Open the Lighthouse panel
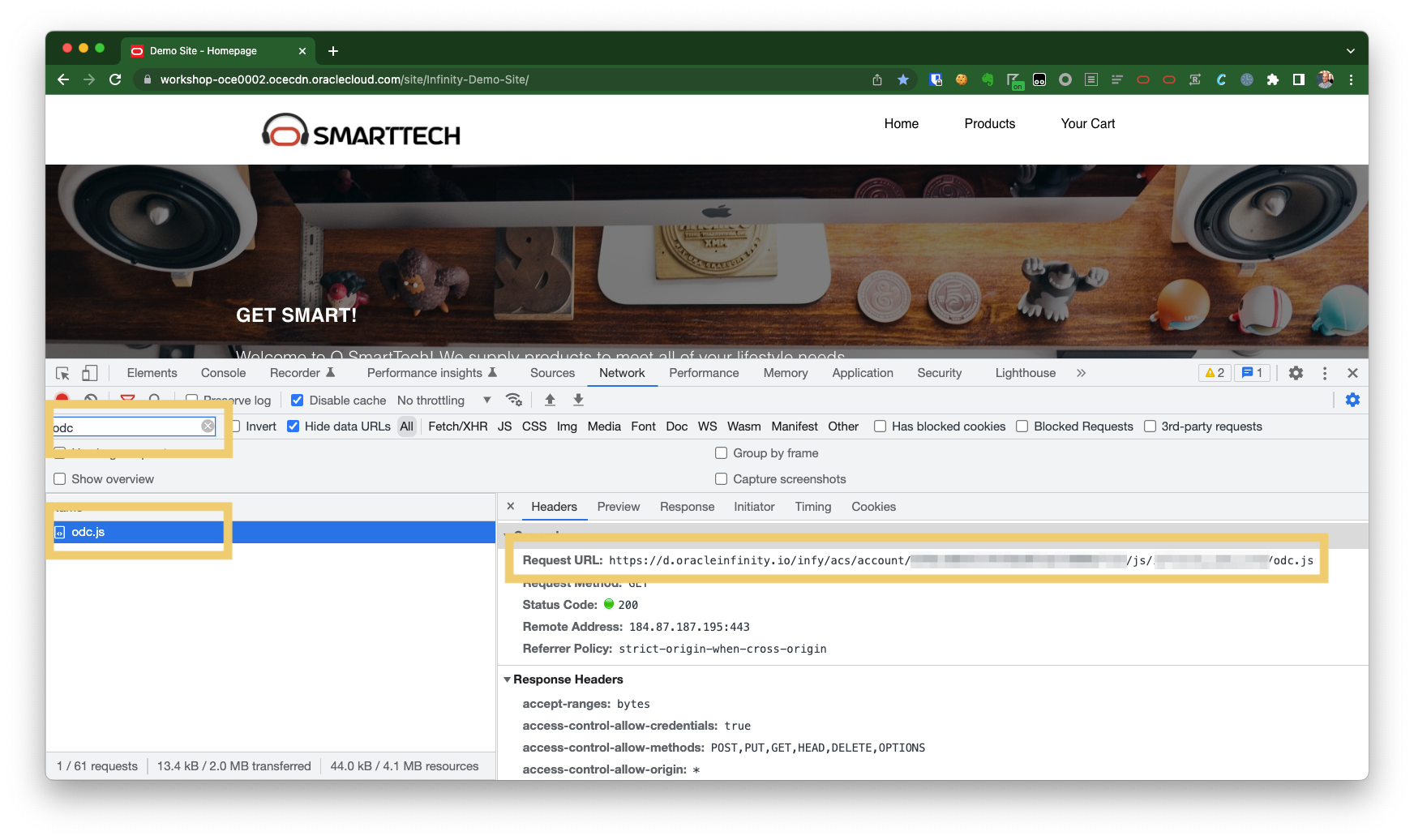Viewport: 1414px width, 840px height. click(1026, 373)
